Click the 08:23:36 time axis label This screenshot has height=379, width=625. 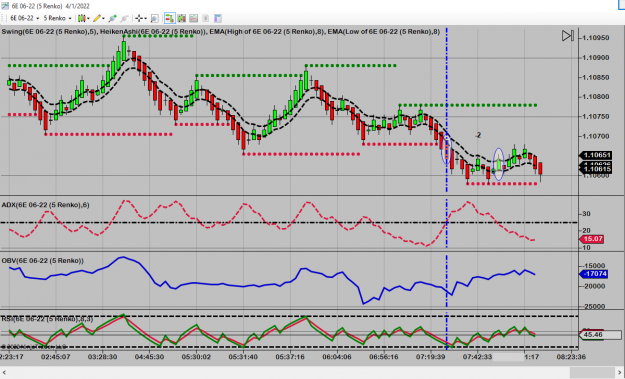coord(571,357)
